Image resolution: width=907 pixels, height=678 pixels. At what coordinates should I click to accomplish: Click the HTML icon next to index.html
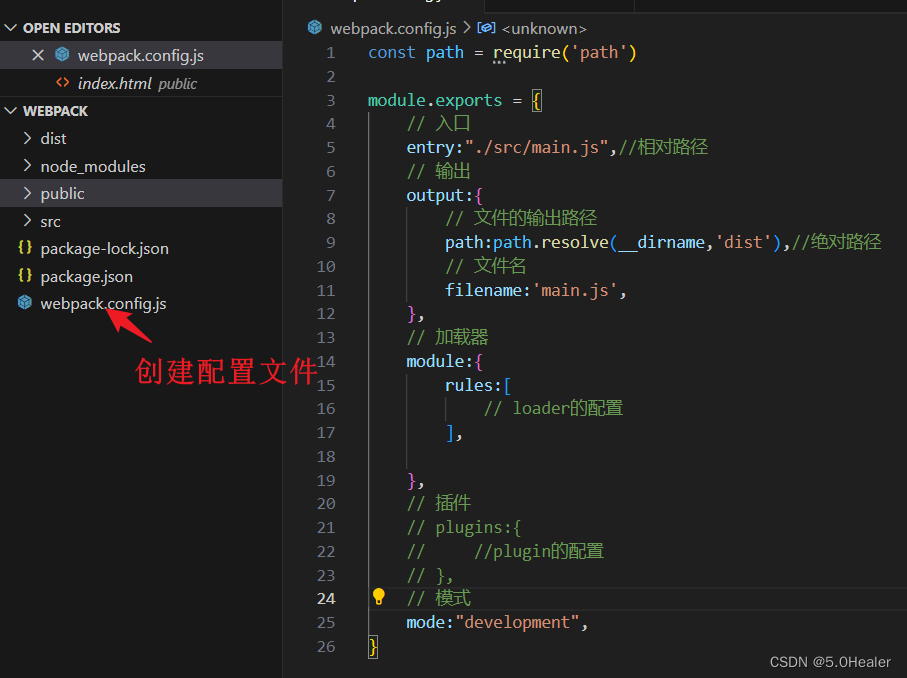pos(63,83)
